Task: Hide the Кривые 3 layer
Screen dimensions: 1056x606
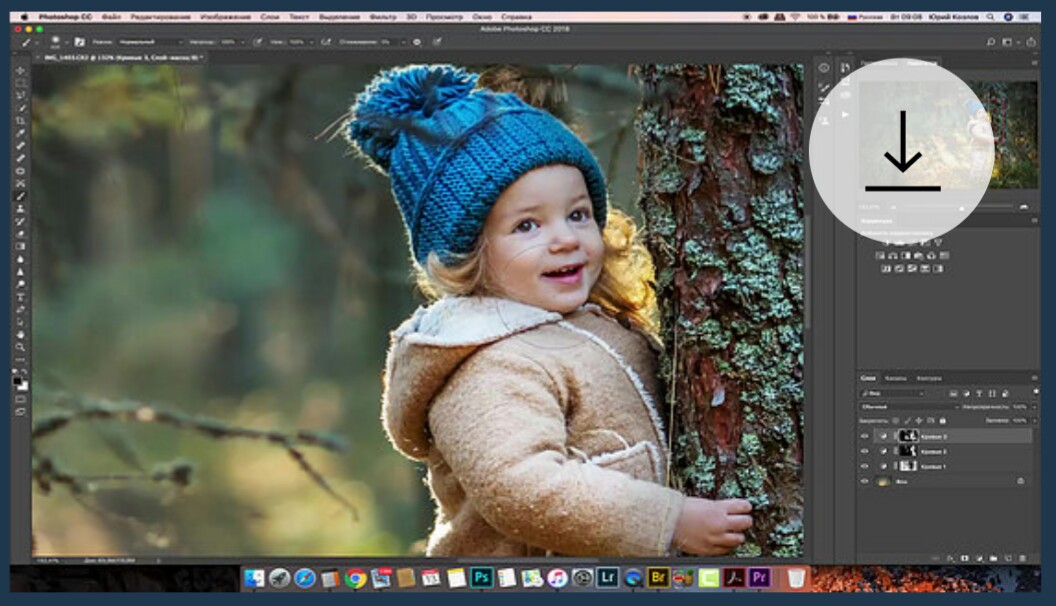Action: 865,436
